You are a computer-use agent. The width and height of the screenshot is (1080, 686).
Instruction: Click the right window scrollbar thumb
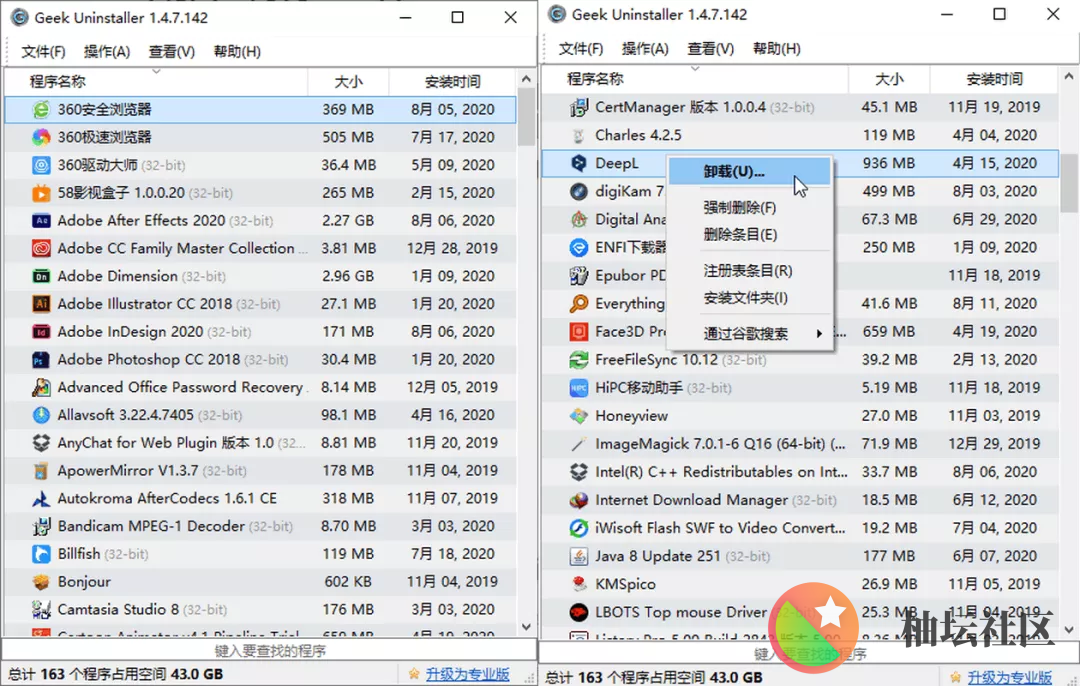[x=1068, y=183]
